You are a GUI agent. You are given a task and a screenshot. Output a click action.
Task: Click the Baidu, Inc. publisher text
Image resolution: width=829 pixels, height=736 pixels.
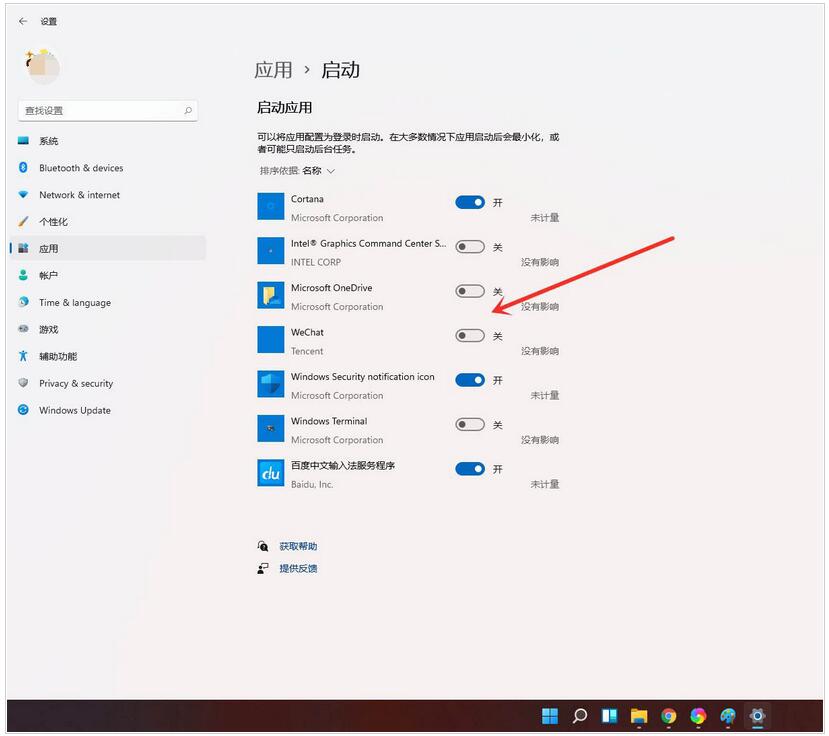311,484
